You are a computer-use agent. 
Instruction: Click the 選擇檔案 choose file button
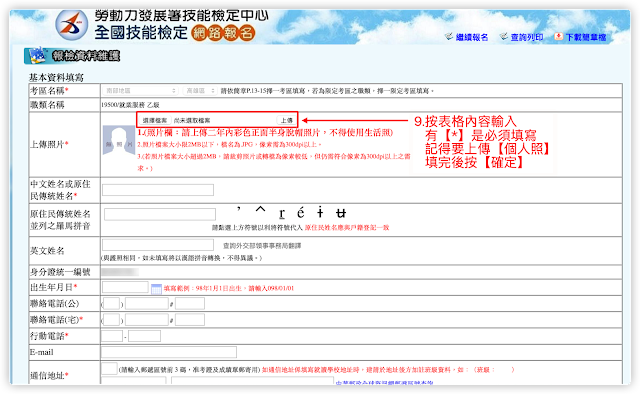(155, 120)
